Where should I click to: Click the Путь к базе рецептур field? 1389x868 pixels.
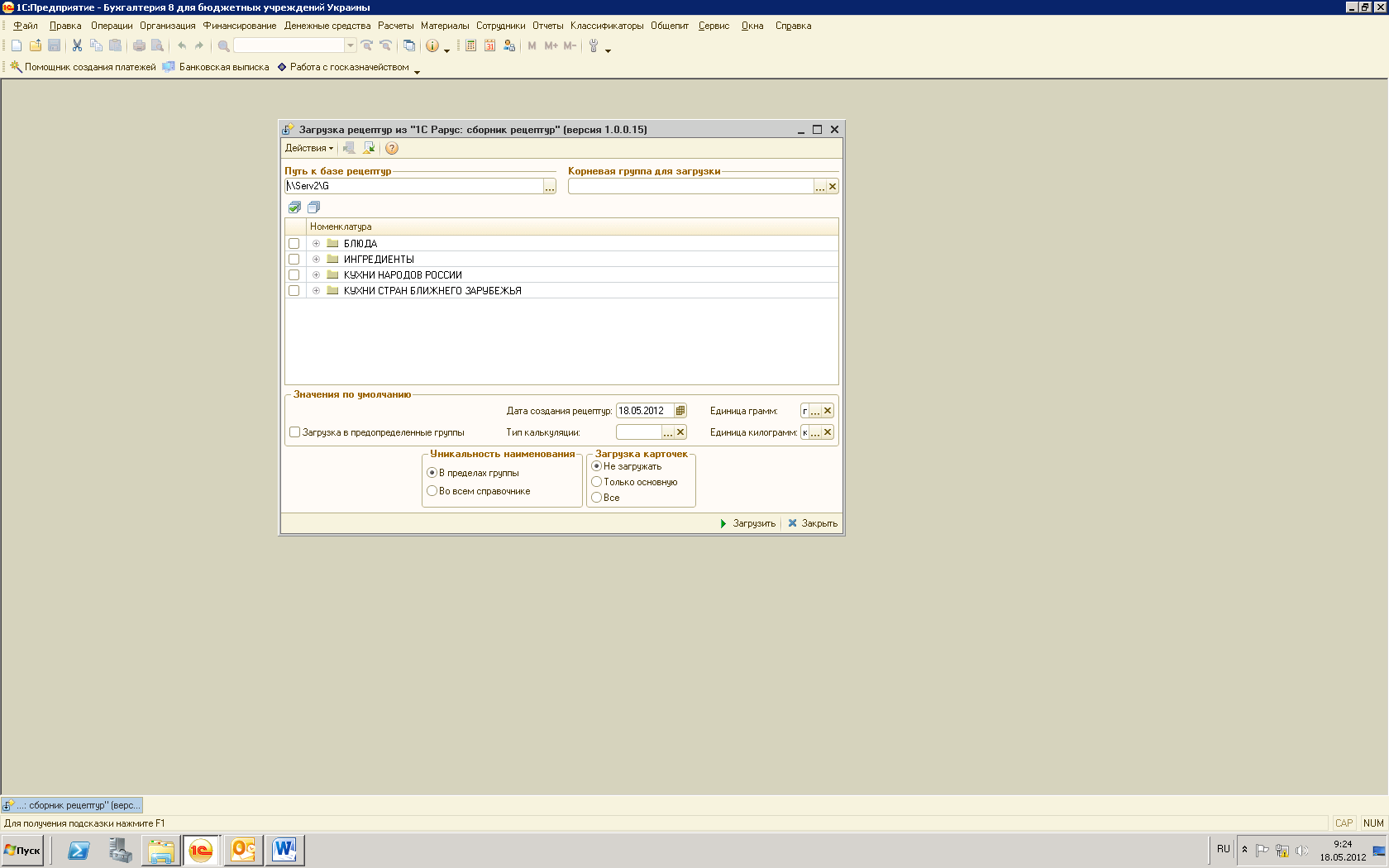coord(413,187)
